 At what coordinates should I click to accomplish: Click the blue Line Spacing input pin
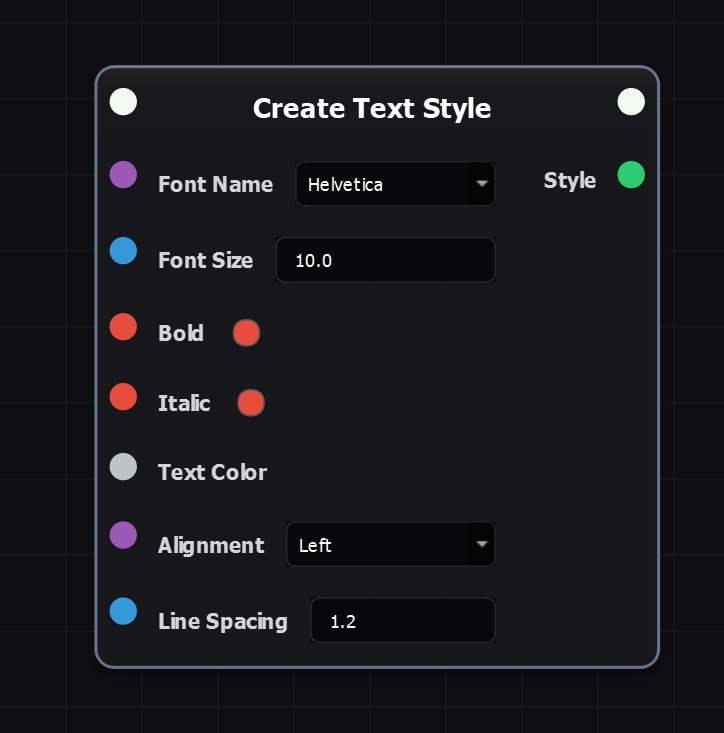(x=123, y=611)
